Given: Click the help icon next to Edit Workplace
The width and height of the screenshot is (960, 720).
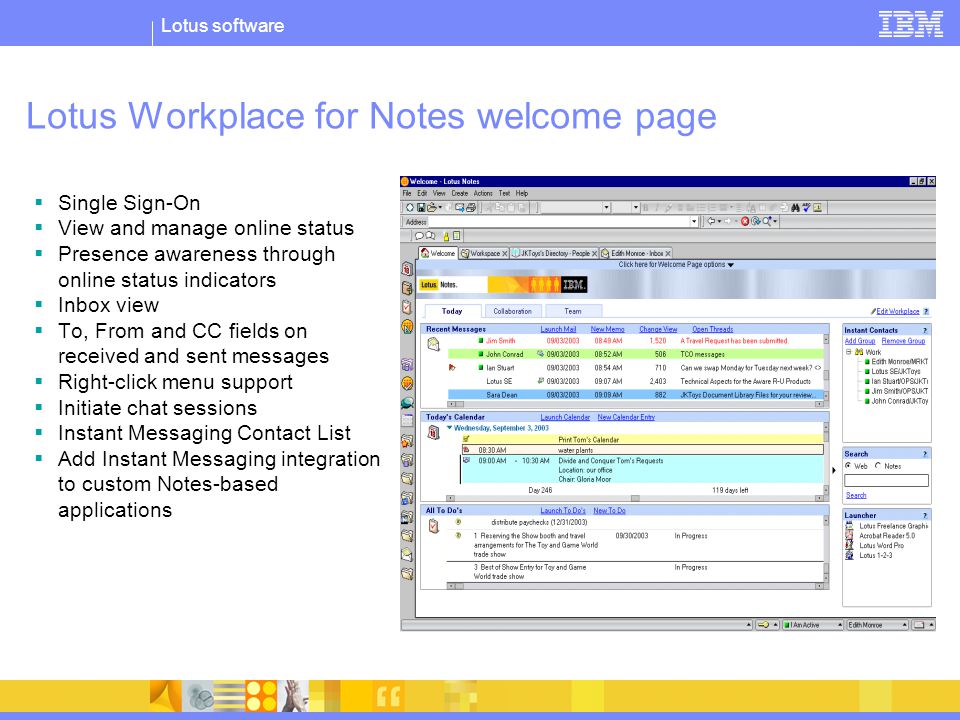Looking at the screenshot, I should pyautogui.click(x=926, y=312).
